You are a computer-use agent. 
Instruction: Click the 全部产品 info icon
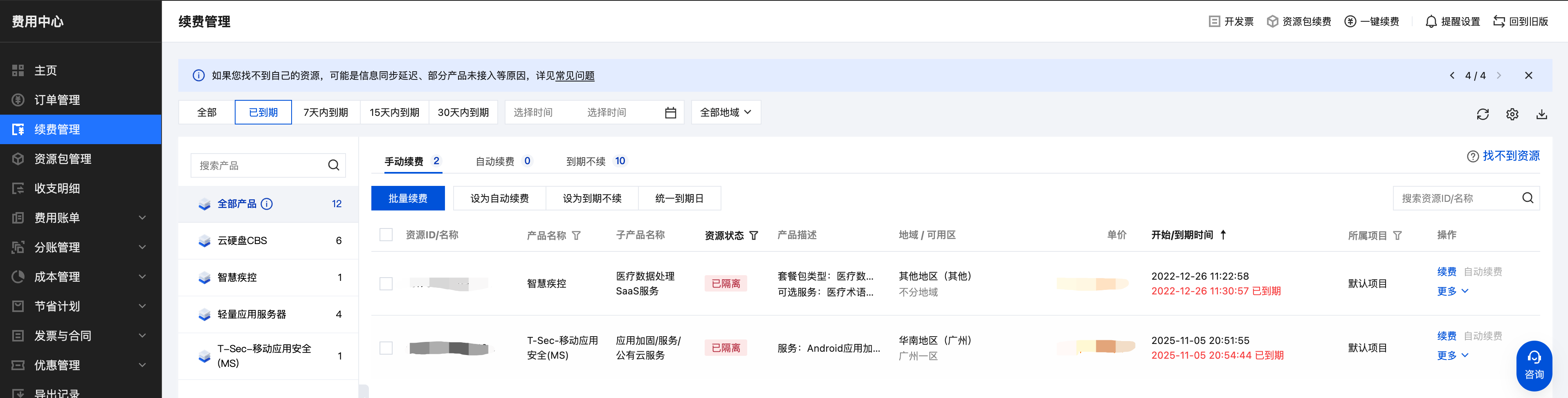267,204
